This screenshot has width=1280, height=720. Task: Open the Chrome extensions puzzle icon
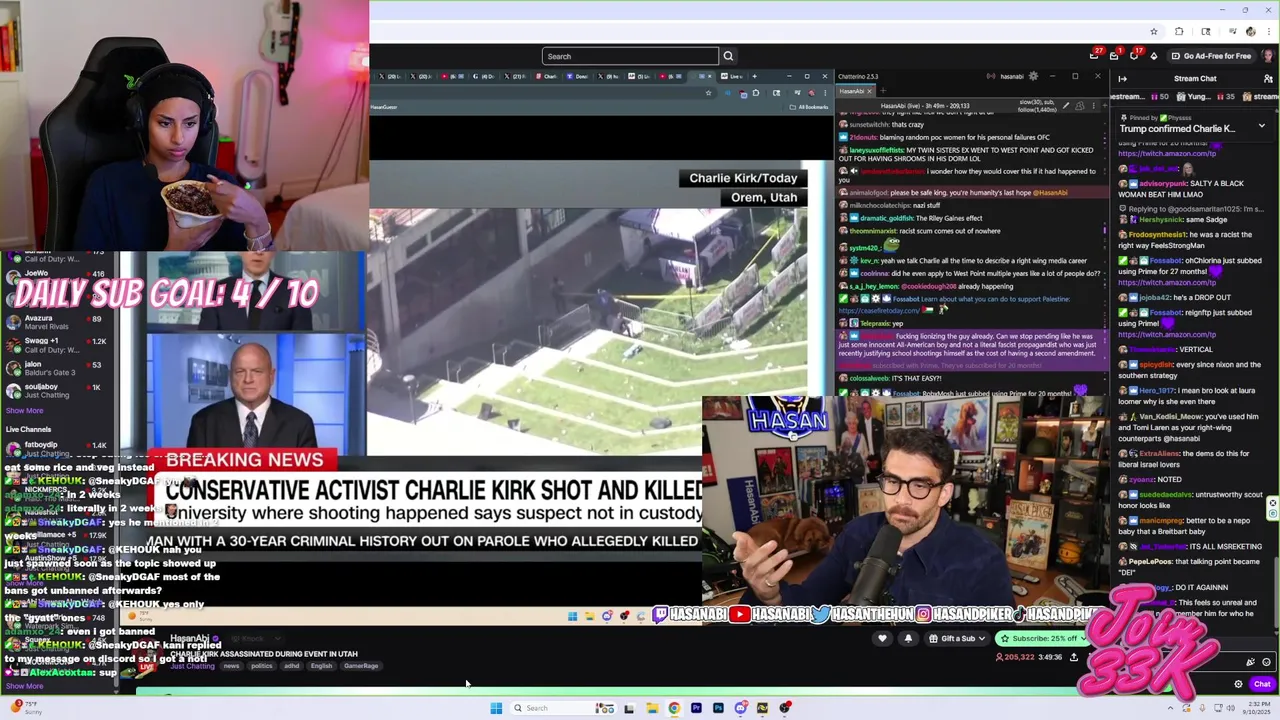(x=1179, y=32)
